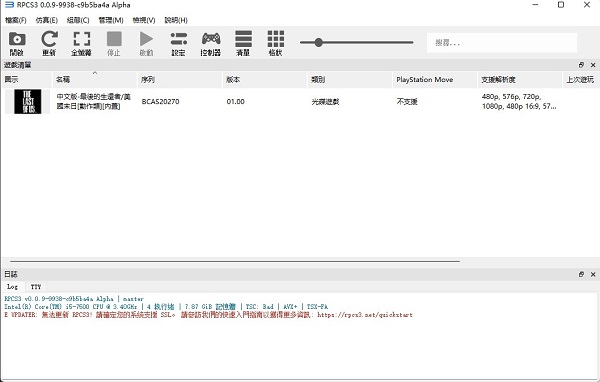Open the Manage (管理(M)) menu
The image size is (600, 382).
pyautogui.click(x=111, y=20)
